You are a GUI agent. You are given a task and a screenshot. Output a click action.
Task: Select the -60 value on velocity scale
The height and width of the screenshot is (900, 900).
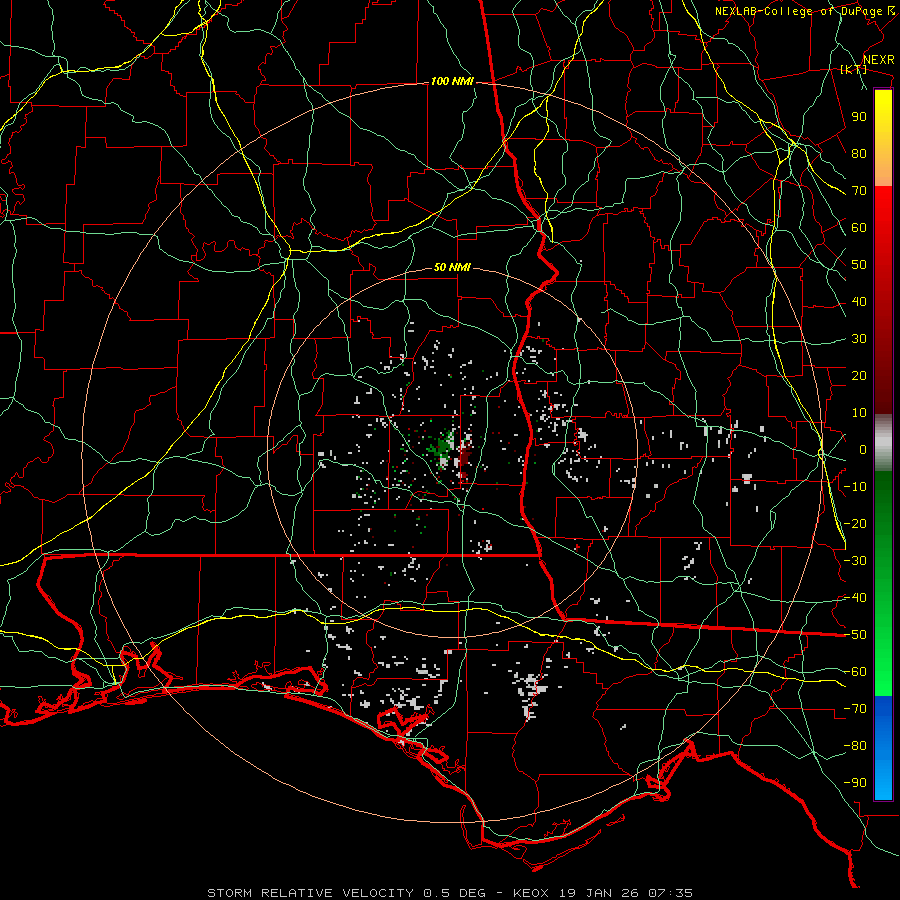[855, 672]
